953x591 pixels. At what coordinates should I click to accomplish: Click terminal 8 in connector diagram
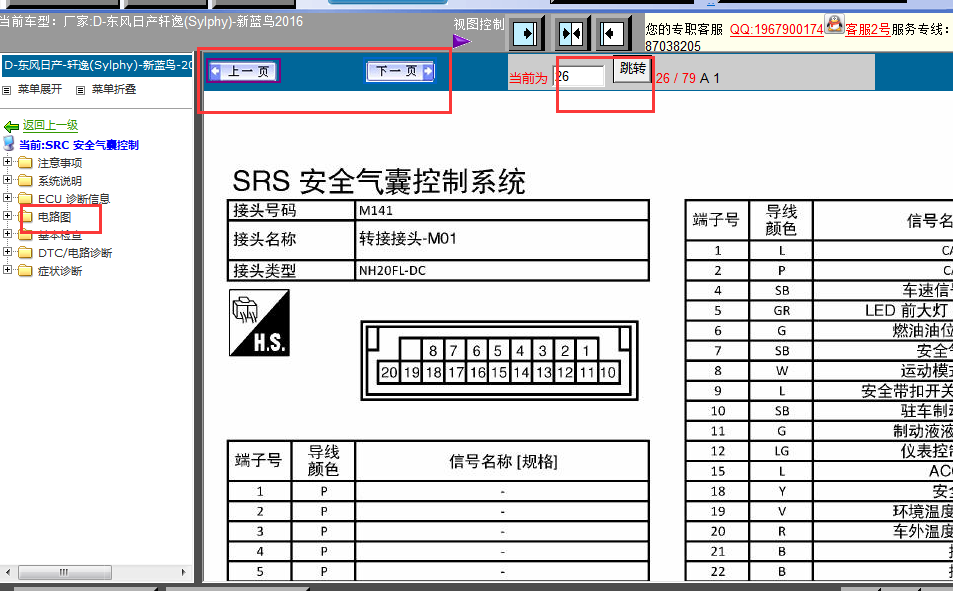click(x=433, y=350)
